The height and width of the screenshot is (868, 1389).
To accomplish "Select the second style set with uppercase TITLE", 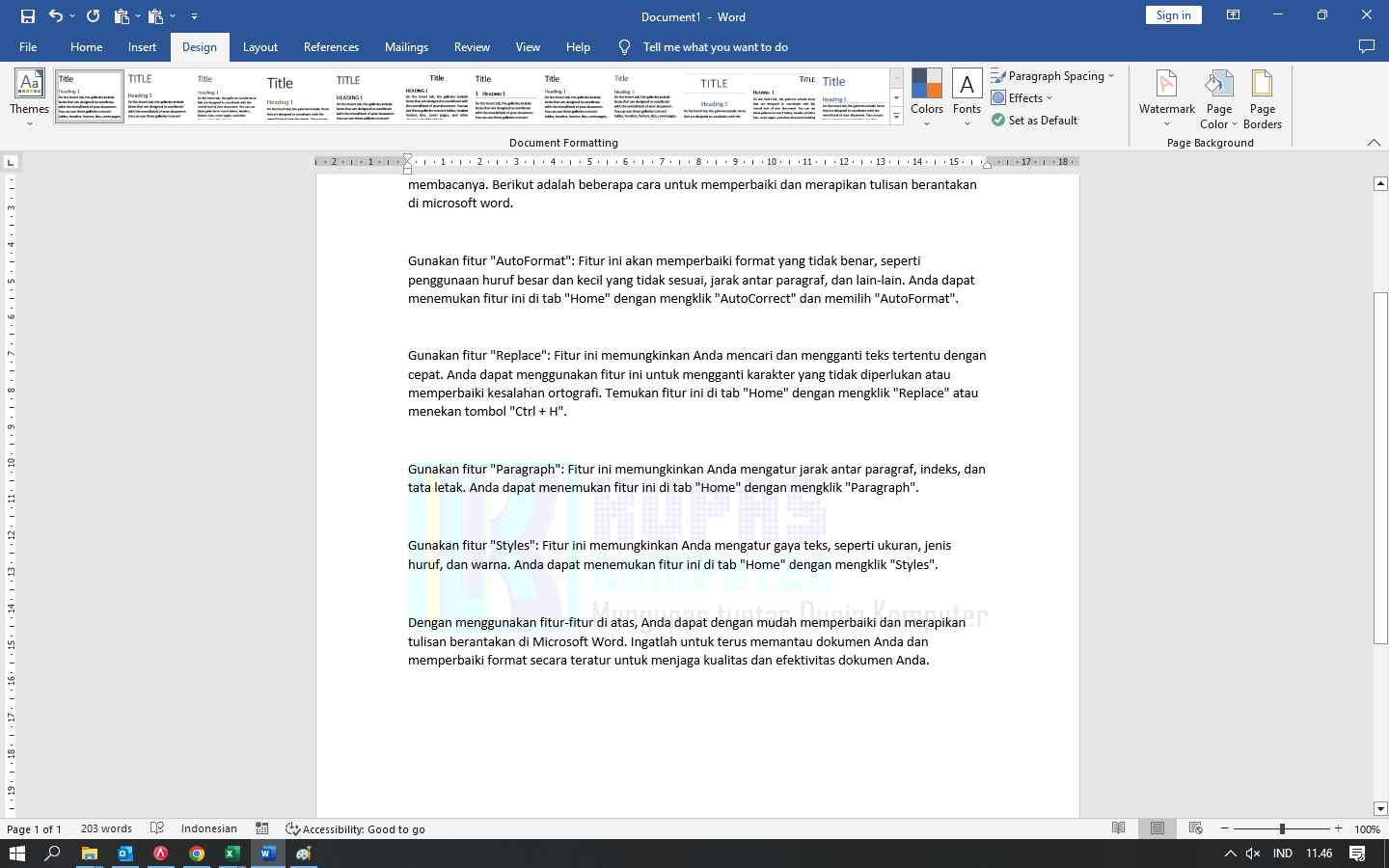I will 159,96.
